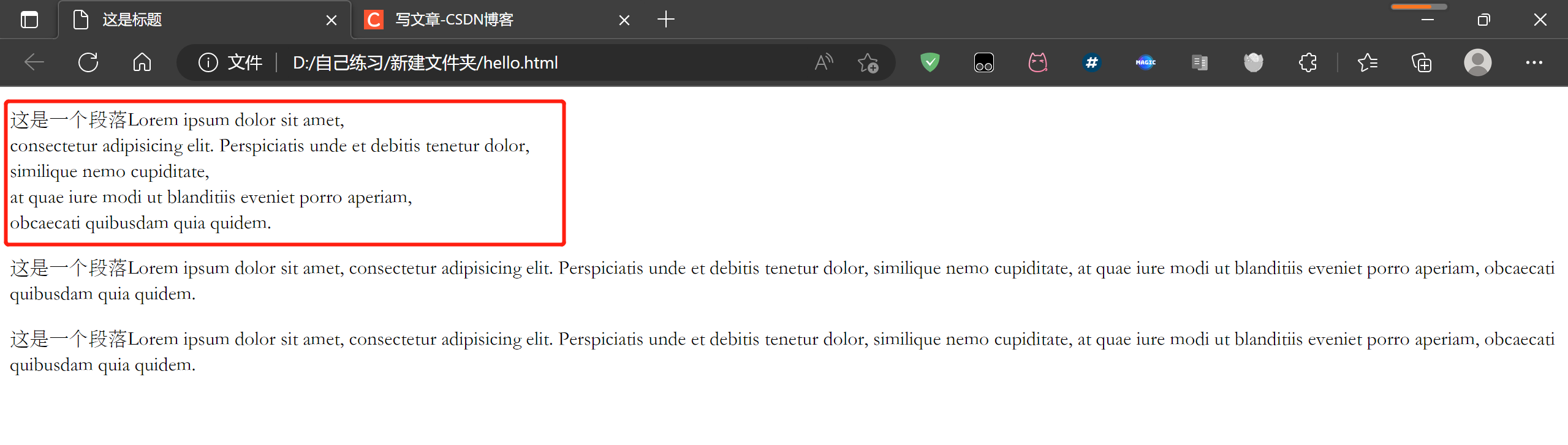
Task: Open the gray cat face extension icon
Action: pyautogui.click(x=1254, y=62)
